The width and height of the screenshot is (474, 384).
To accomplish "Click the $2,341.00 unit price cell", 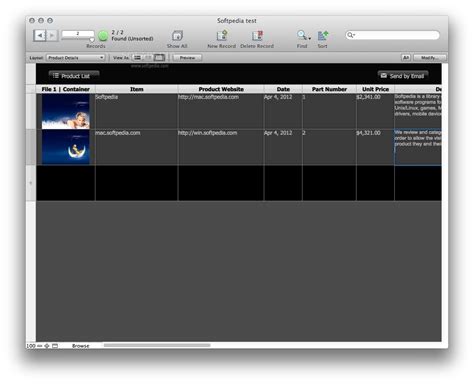I will 375,111.
